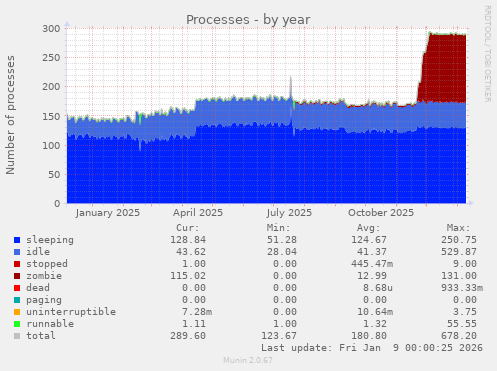Click the 'Last update' timestamp text
The width and height of the screenshot is (497, 371).
click(x=372, y=348)
